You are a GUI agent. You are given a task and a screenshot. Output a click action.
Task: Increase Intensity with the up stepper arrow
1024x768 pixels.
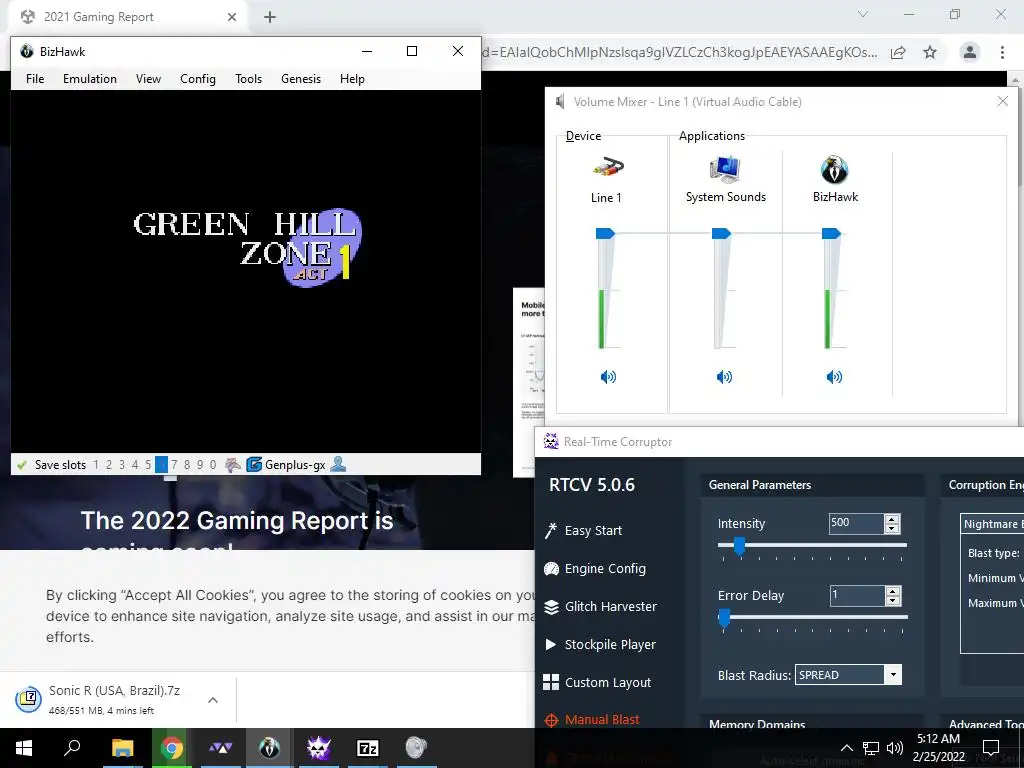[892, 519]
